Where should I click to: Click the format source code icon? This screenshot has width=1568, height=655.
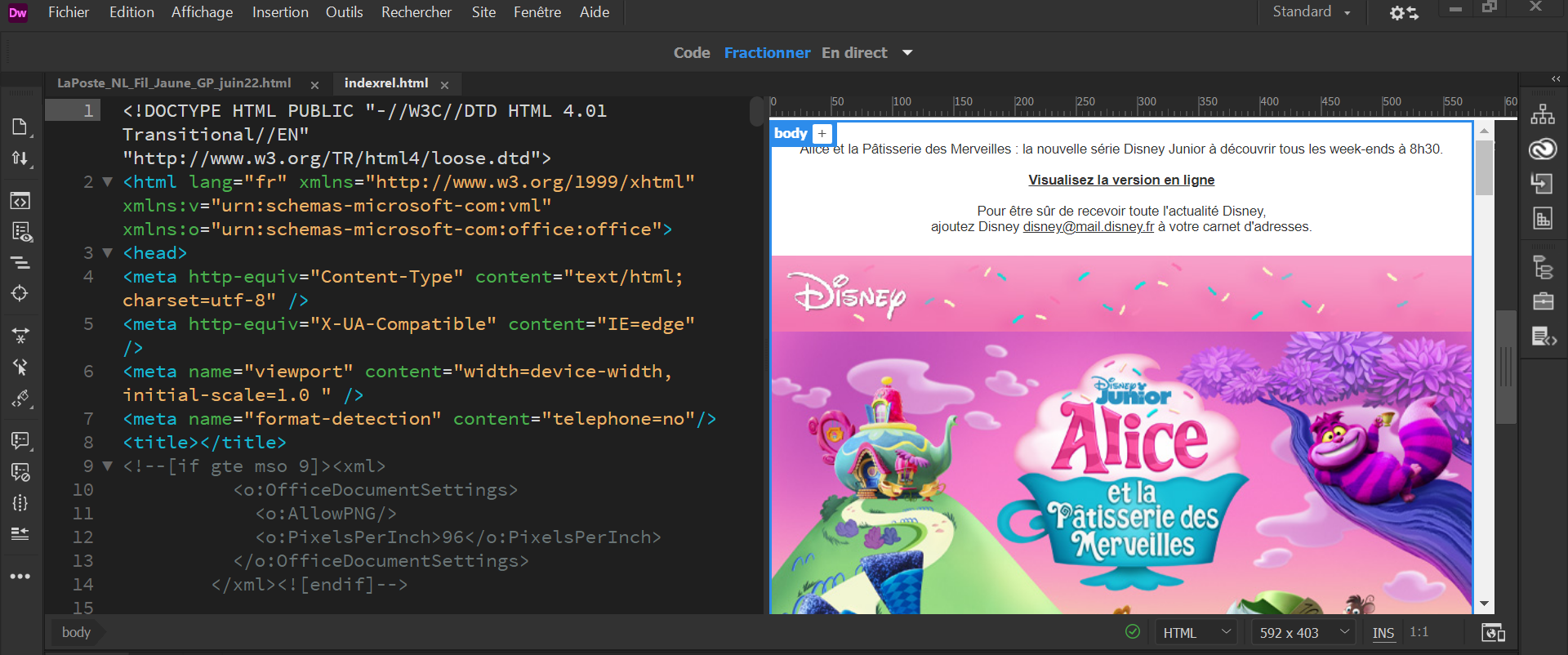click(x=20, y=399)
